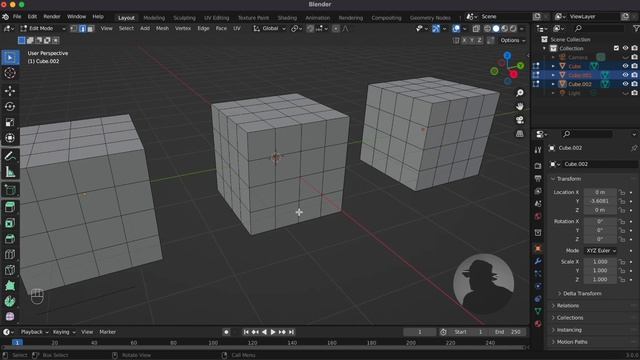Select the Smooth tool
The width and height of the screenshot is (640, 360).
pyautogui.click(x=10, y=316)
